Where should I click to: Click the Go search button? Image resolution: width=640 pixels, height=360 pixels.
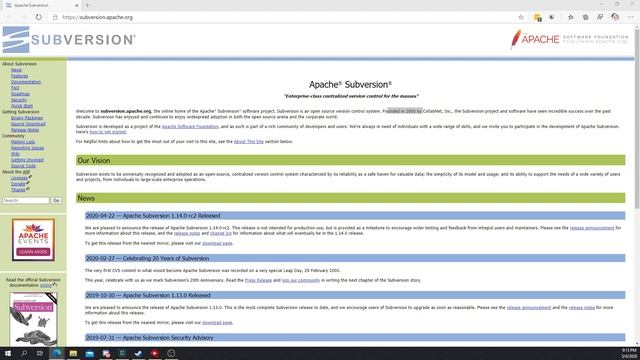56,200
